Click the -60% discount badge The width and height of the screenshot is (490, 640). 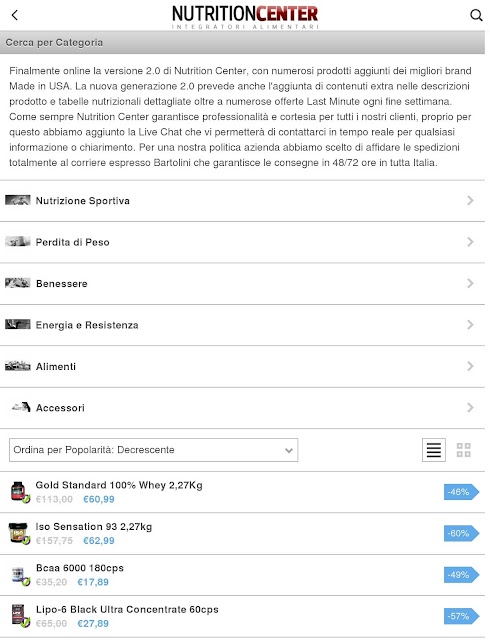461,533
